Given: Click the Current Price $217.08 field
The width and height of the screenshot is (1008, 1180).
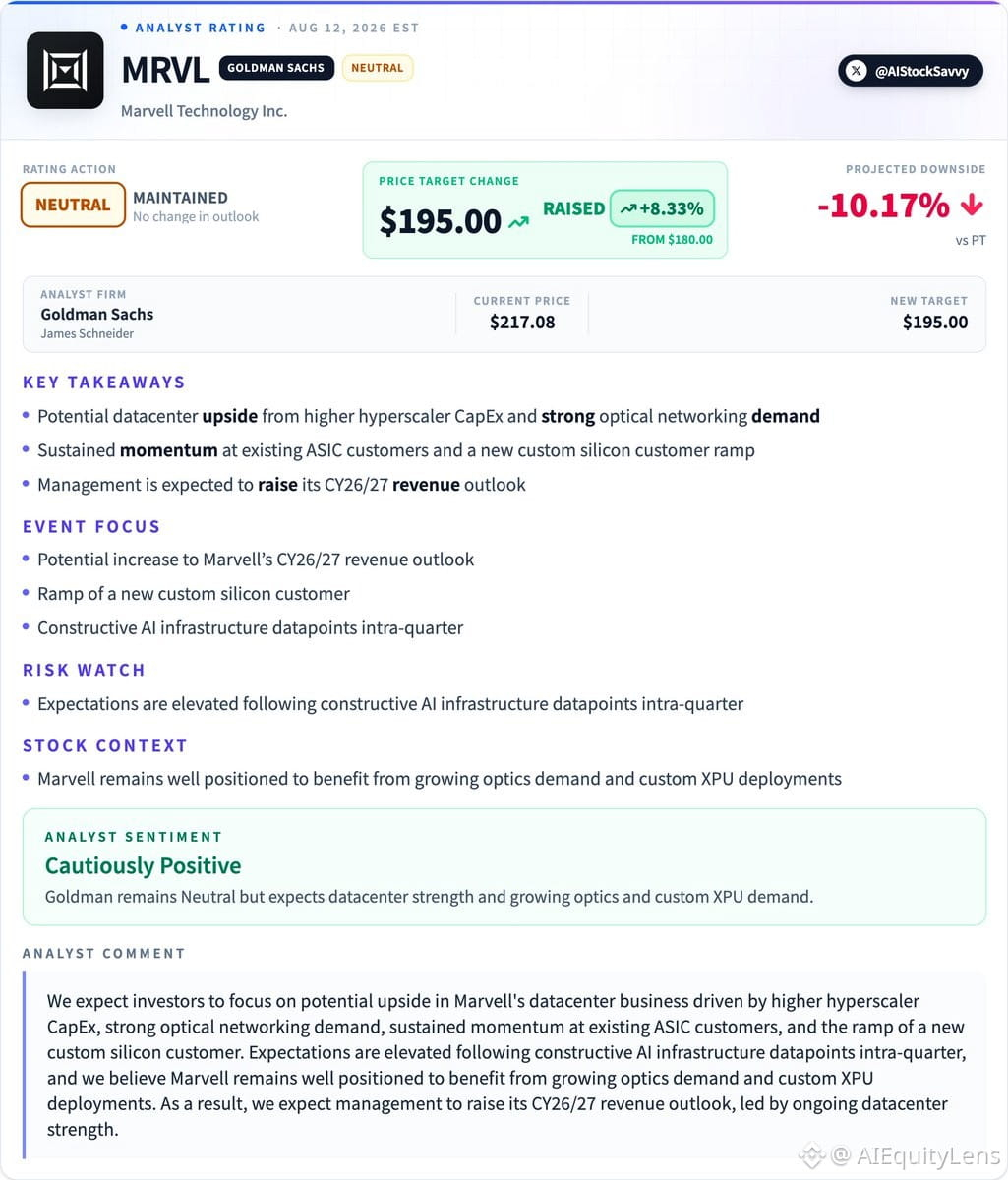Looking at the screenshot, I should pos(522,312).
